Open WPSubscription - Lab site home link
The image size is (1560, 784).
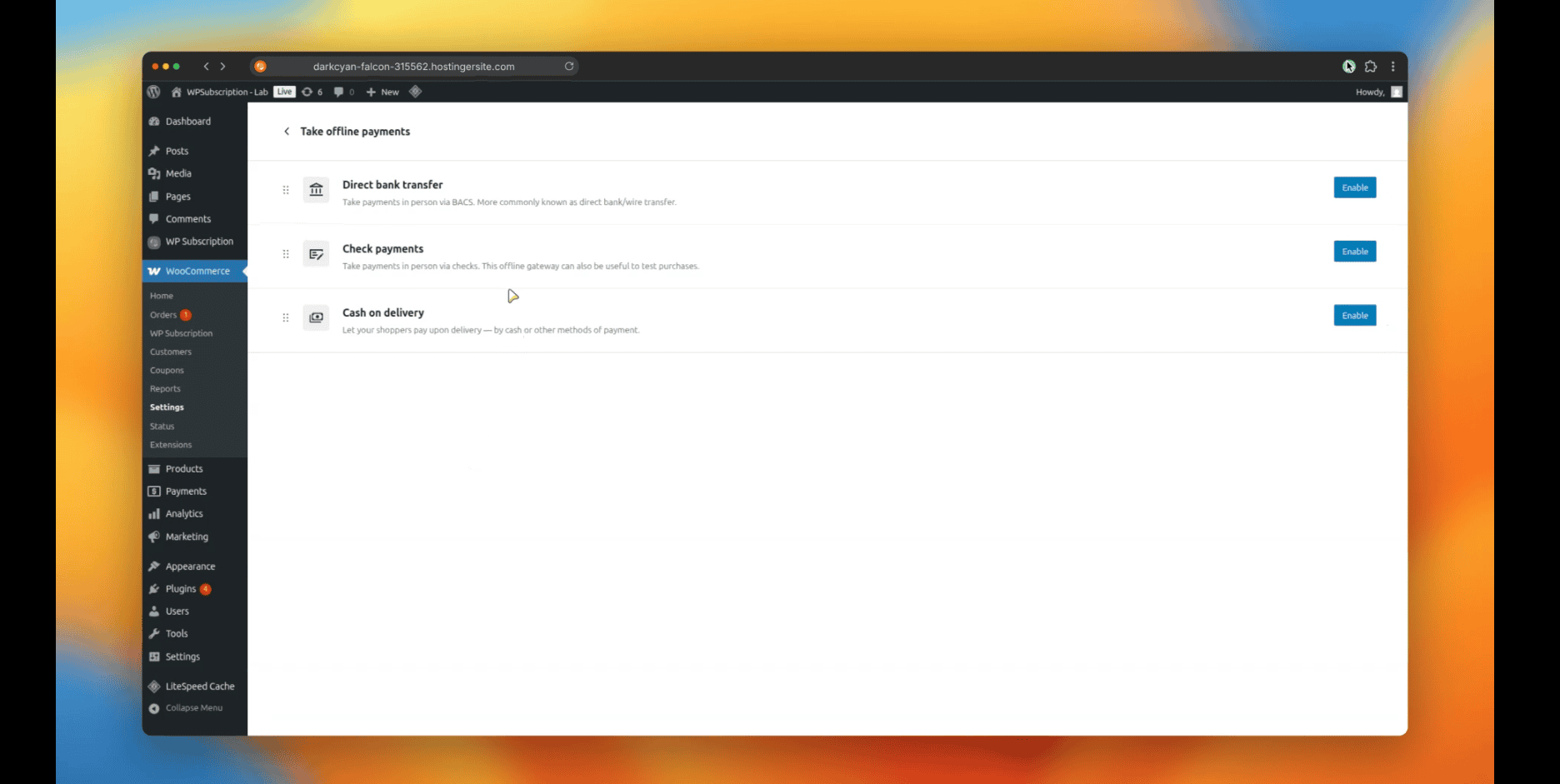point(220,92)
